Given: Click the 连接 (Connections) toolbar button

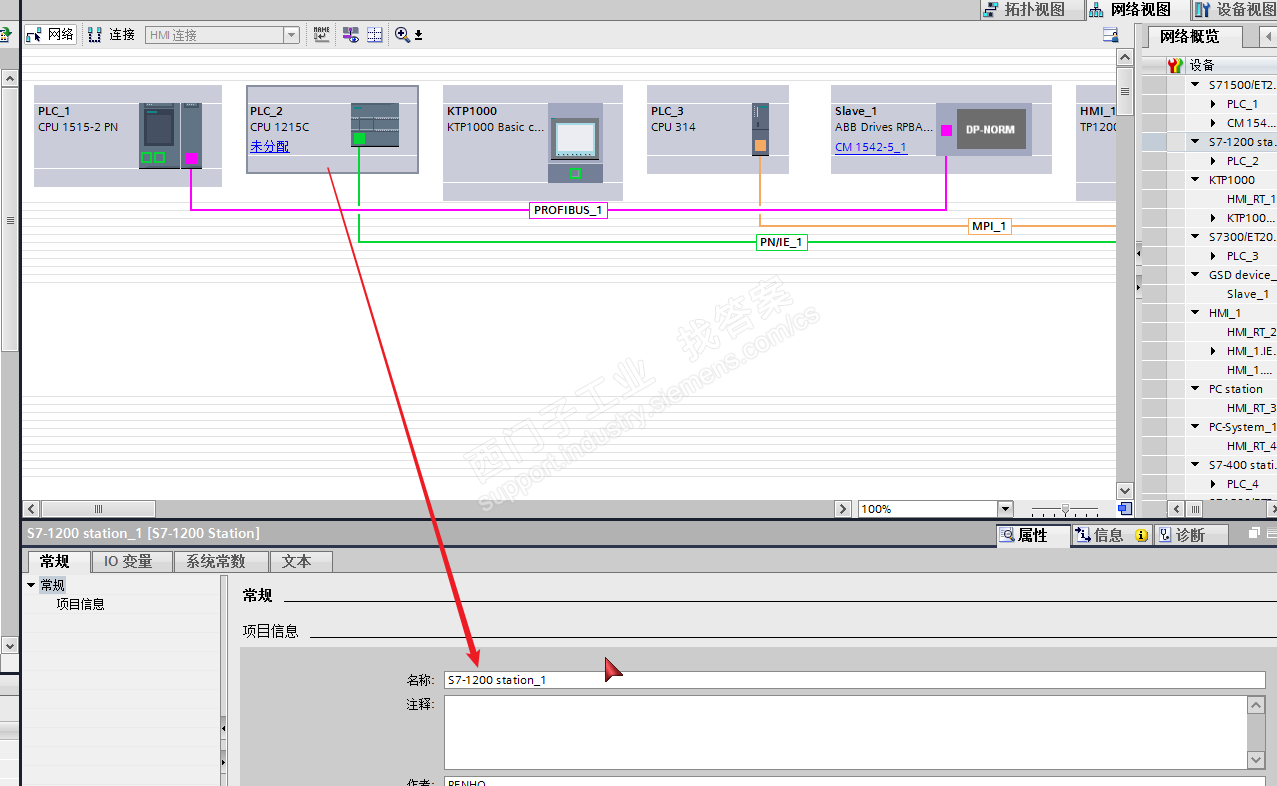Looking at the screenshot, I should (111, 34).
